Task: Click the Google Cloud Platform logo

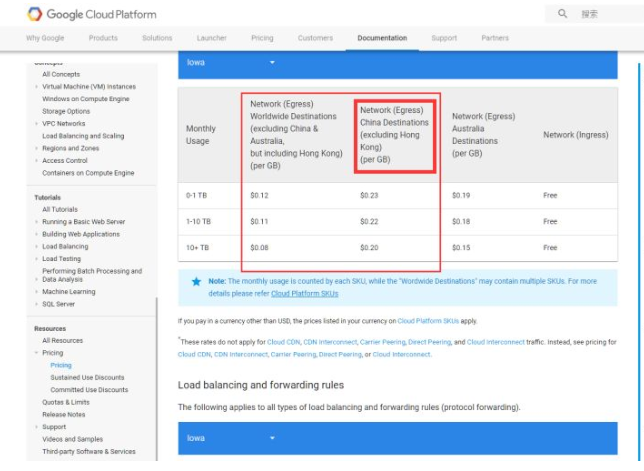Action: (x=92, y=14)
